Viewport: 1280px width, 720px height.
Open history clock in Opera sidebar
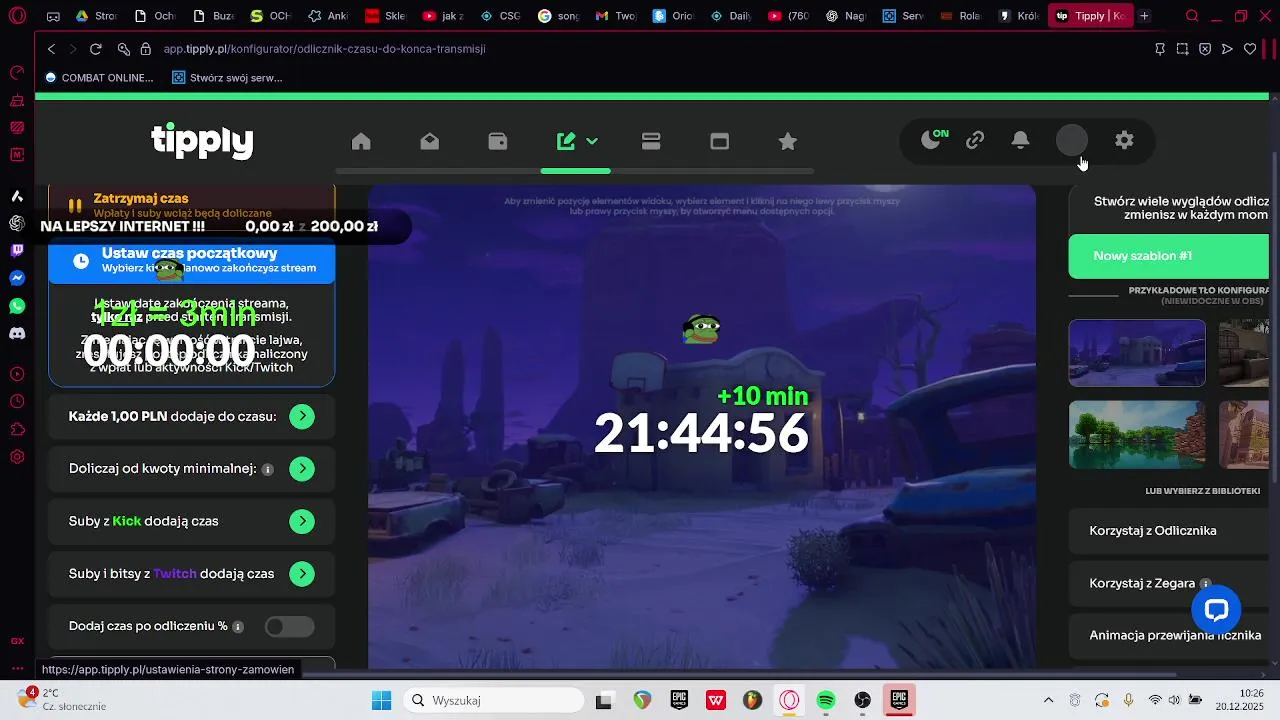(17, 401)
